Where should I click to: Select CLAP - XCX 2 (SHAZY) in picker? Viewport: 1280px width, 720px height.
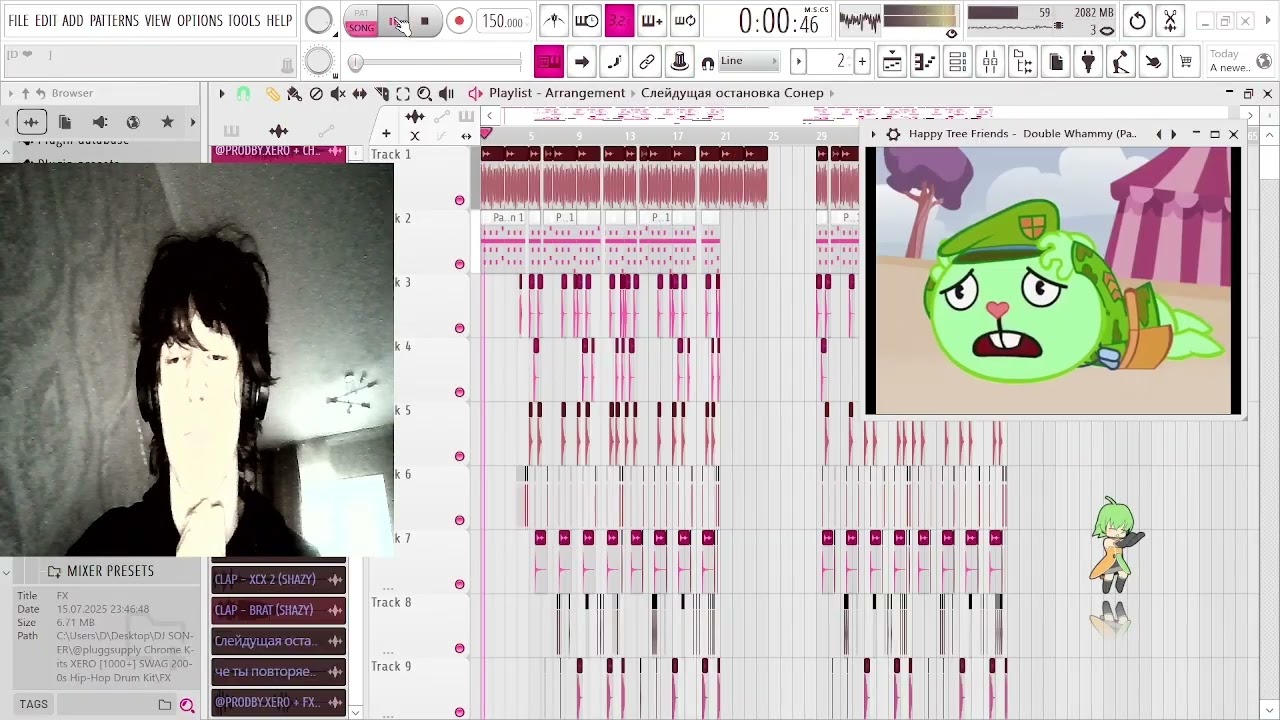tap(279, 580)
